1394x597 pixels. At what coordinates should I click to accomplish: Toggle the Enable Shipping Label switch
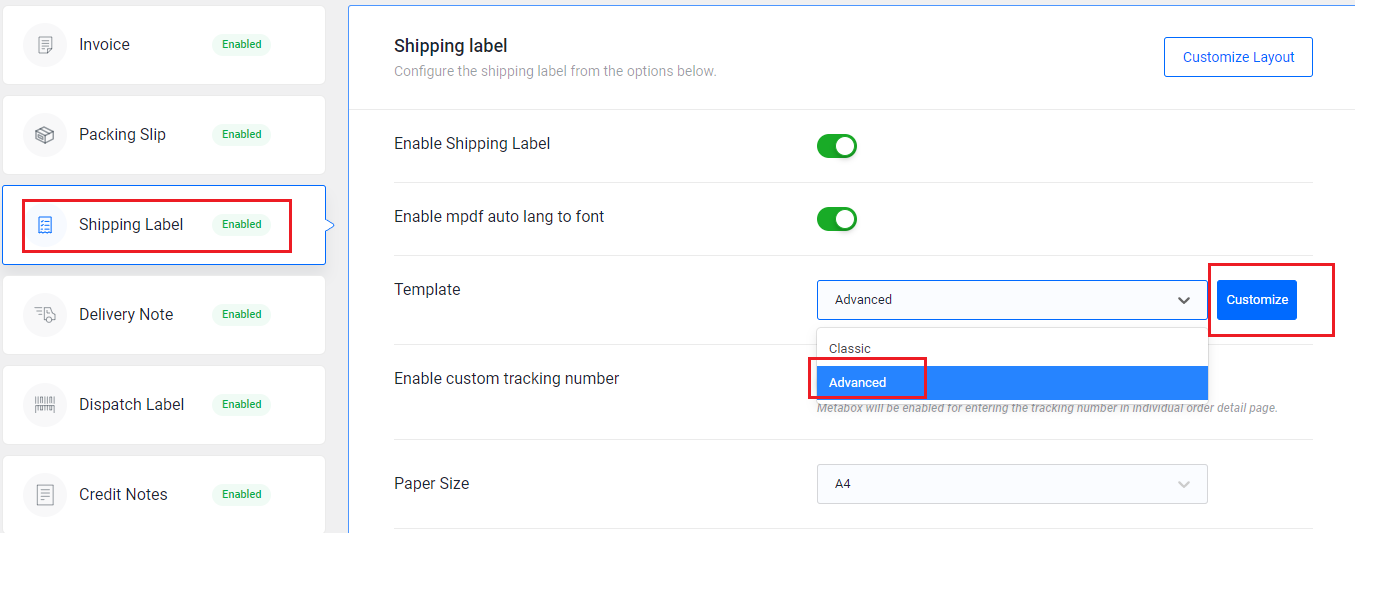coord(837,146)
